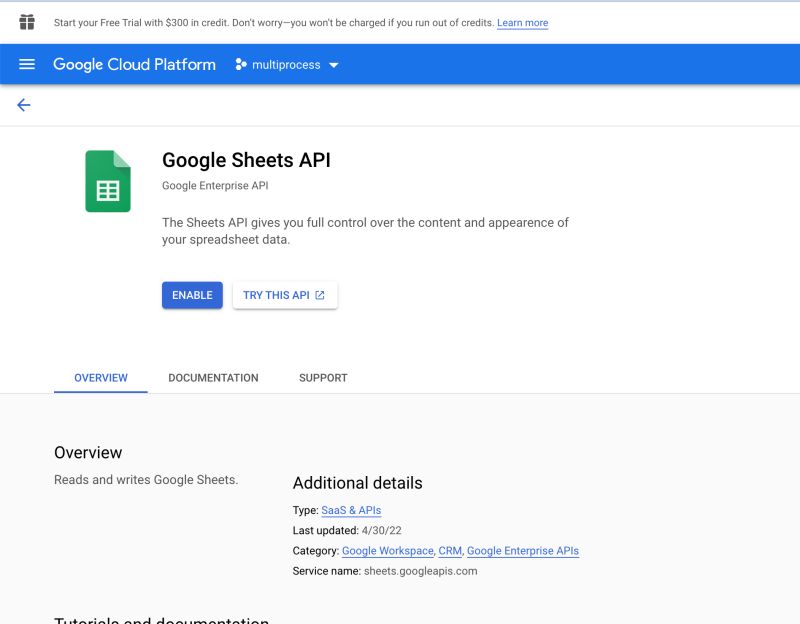Click the green Google Sheets logo
The image size is (800, 624).
click(x=108, y=181)
